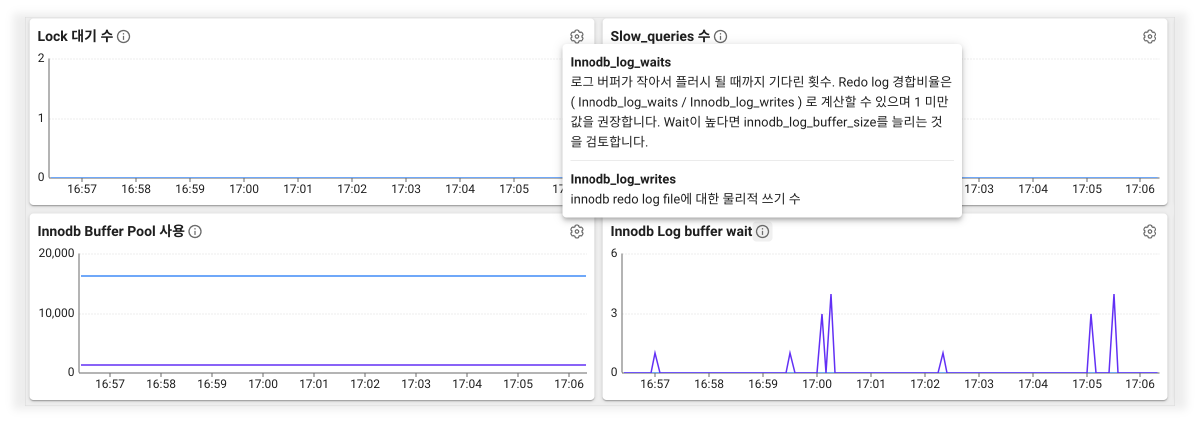
Task: Click the Innodb Log buffer wait title
Action: (681, 232)
